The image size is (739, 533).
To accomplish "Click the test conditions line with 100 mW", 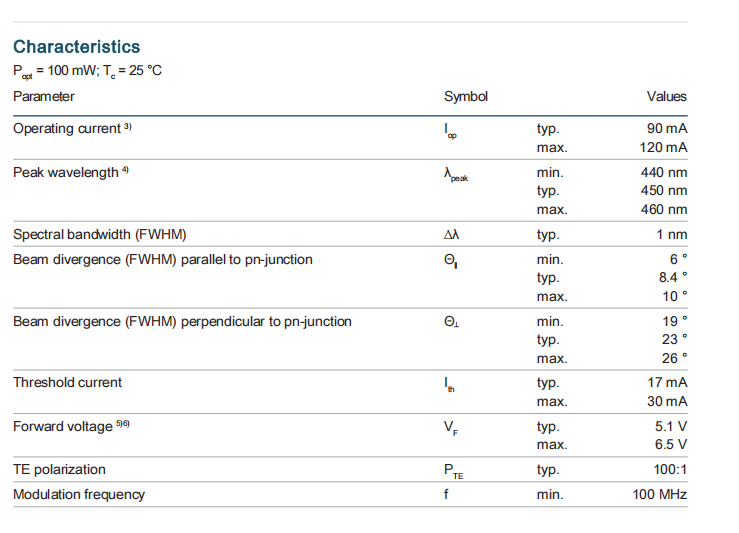I will [x=87, y=72].
